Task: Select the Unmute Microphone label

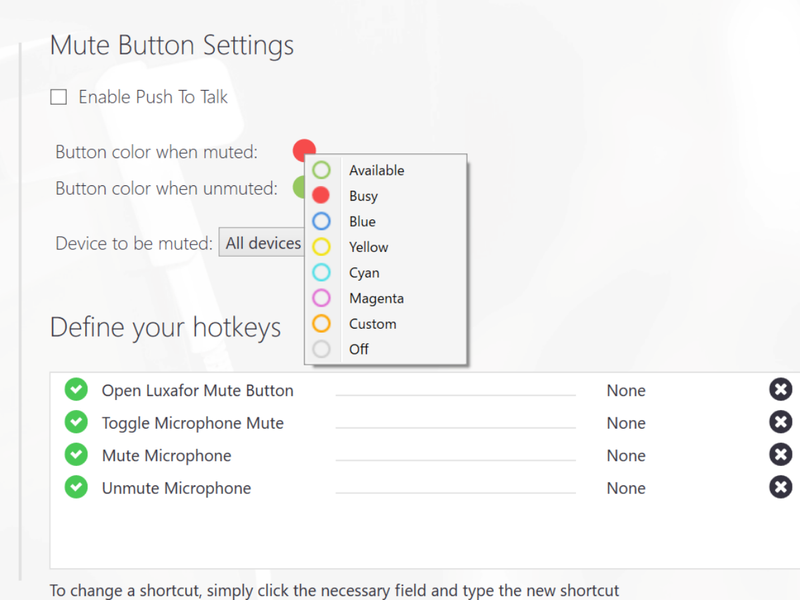Action: pyautogui.click(x=176, y=488)
